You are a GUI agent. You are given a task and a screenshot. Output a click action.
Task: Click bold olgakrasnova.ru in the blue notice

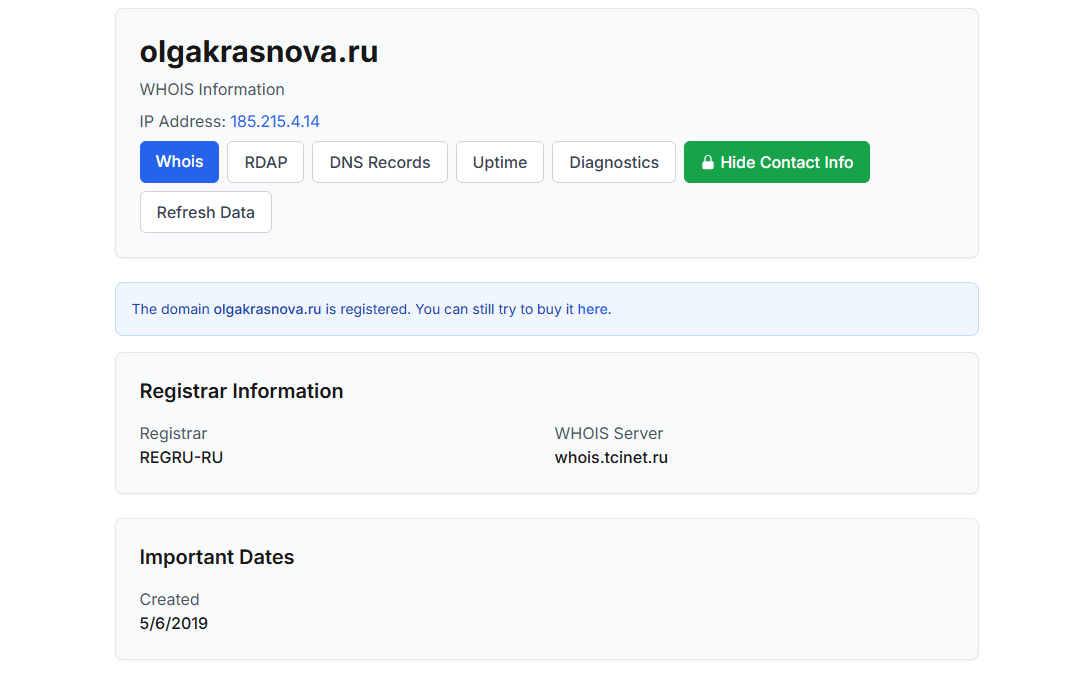point(267,309)
